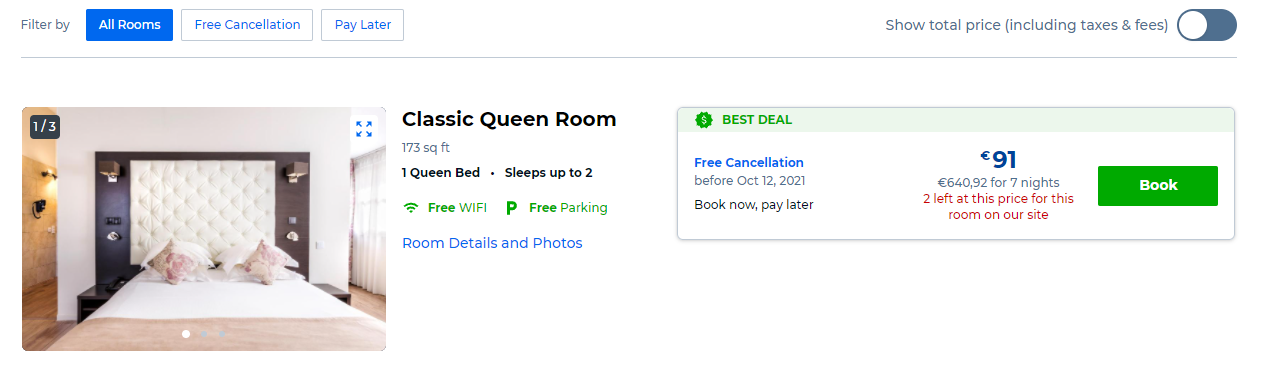Click the BEST DEAL banner text
The width and height of the screenshot is (1261, 383).
pyautogui.click(x=757, y=120)
